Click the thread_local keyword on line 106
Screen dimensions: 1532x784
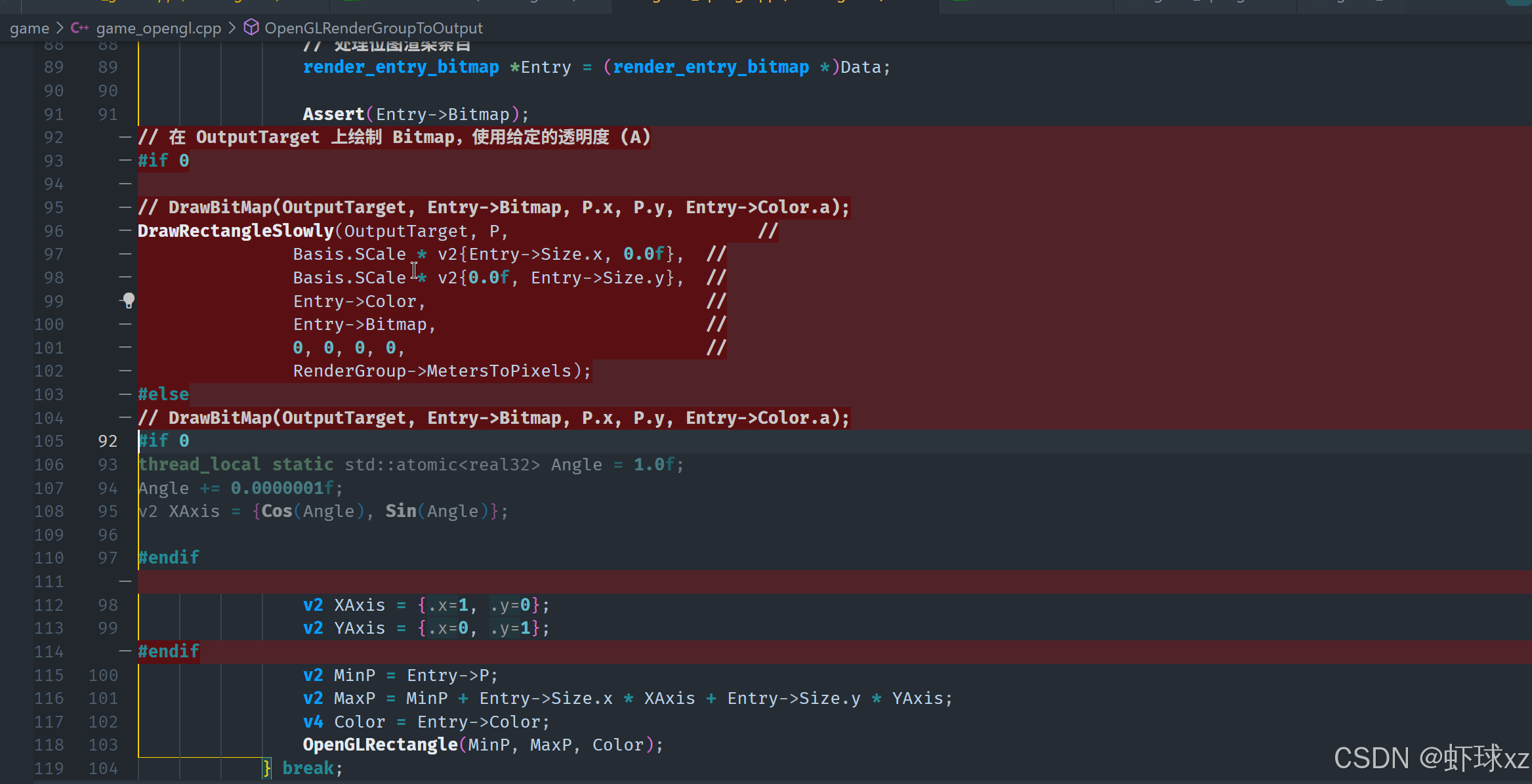199,464
